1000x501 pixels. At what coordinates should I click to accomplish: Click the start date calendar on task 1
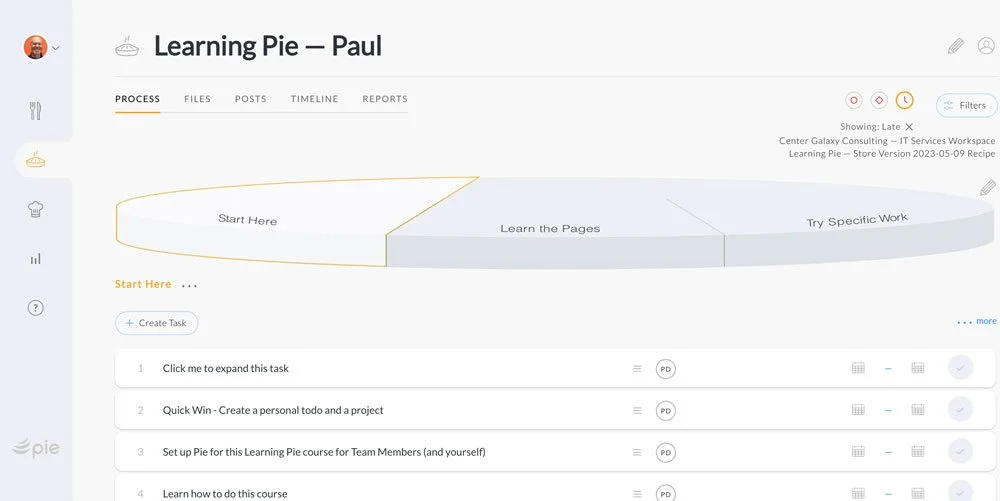click(858, 368)
